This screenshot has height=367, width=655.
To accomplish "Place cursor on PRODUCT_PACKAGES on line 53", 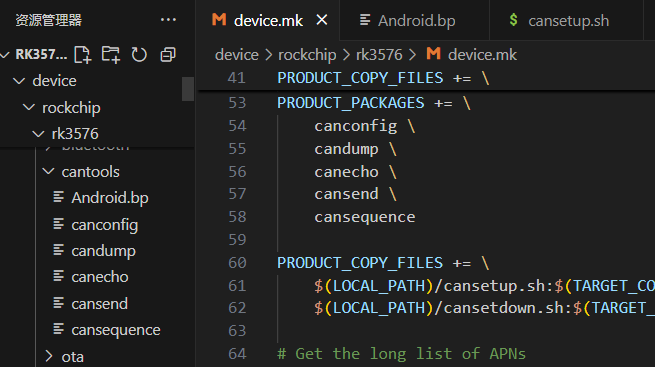I will (350, 103).
